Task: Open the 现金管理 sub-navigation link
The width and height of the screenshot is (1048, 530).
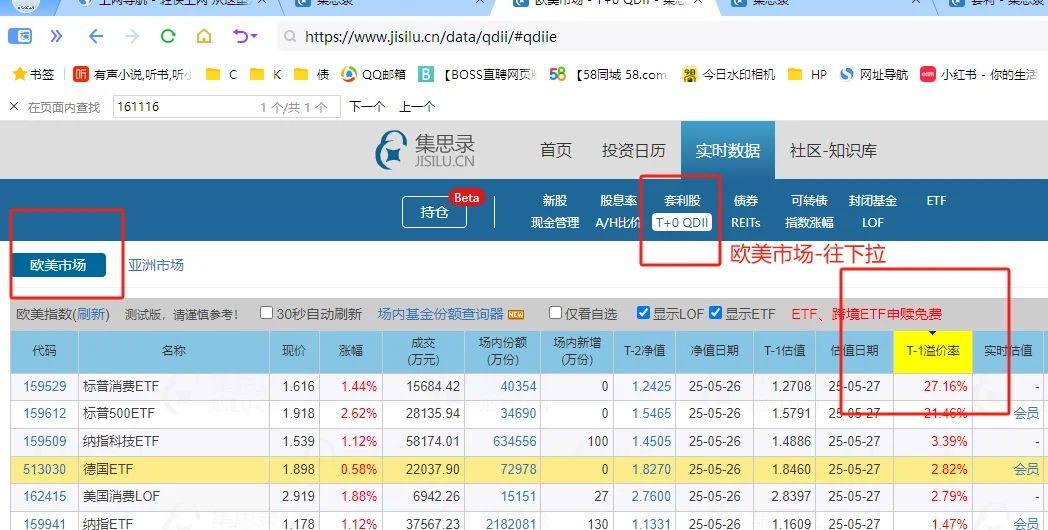Action: click(555, 223)
